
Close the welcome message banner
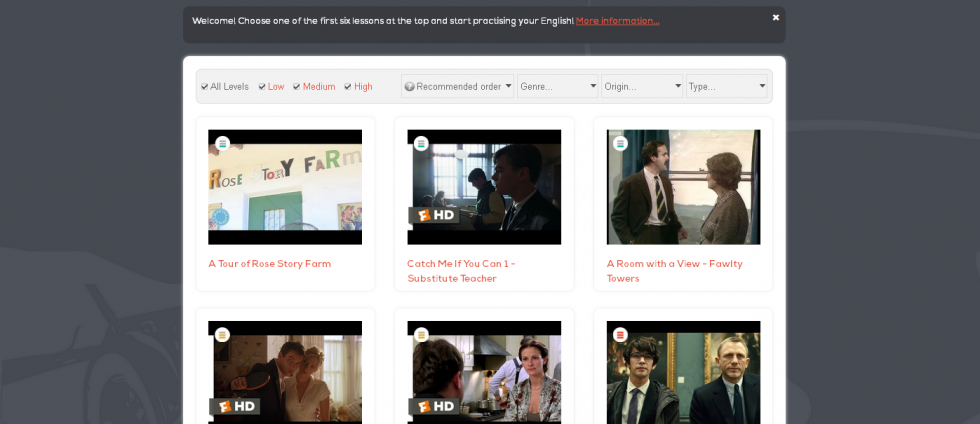click(776, 18)
